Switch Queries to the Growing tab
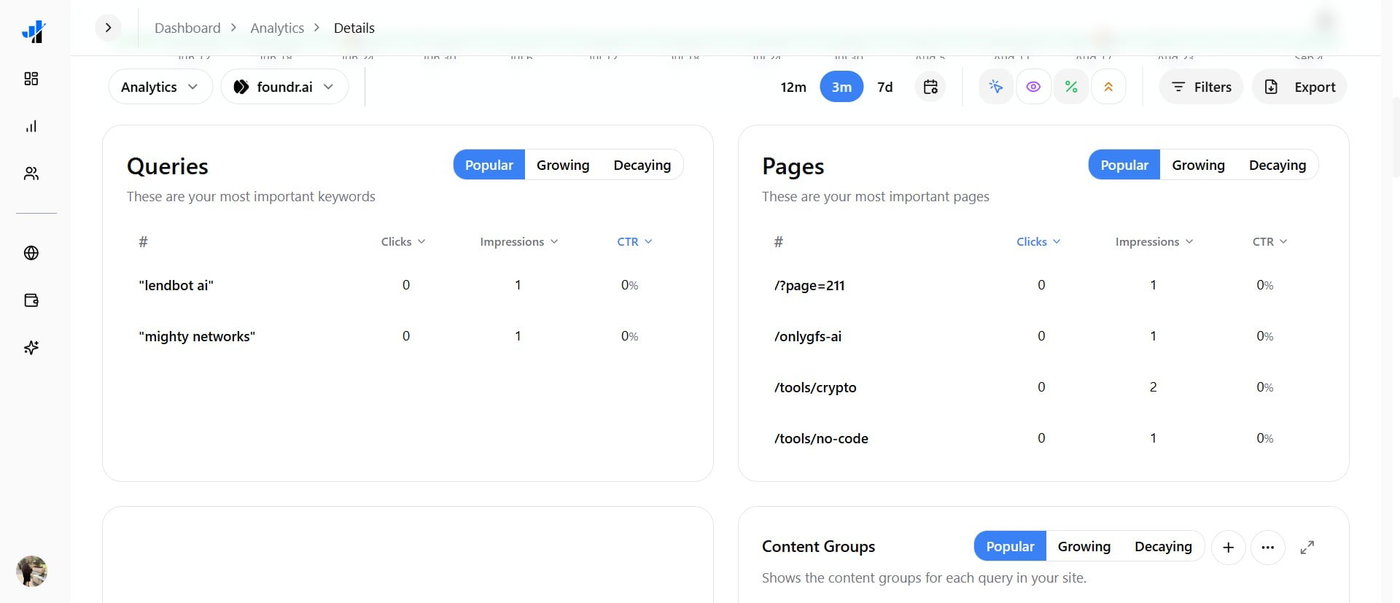This screenshot has height=603, width=1400. (563, 165)
